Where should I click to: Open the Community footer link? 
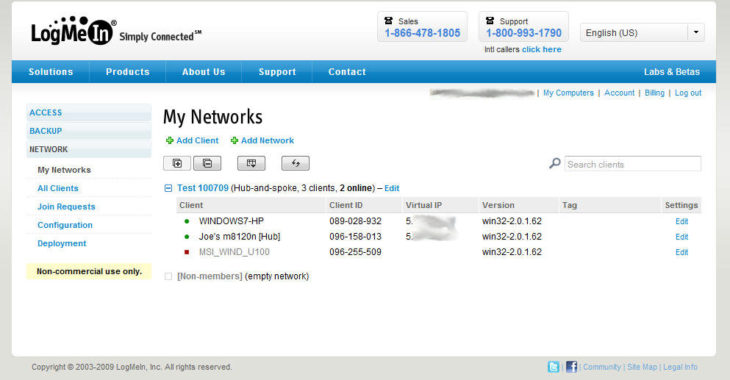coord(602,367)
